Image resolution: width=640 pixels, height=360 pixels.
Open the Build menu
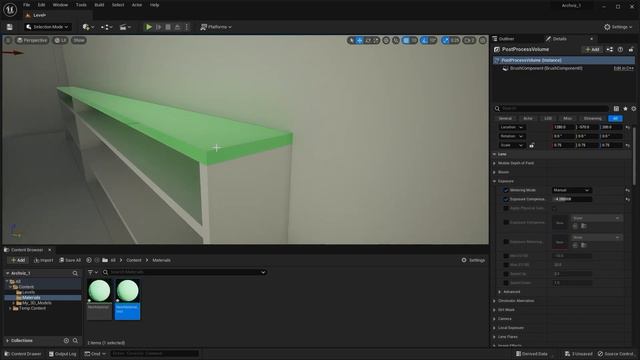click(99, 5)
